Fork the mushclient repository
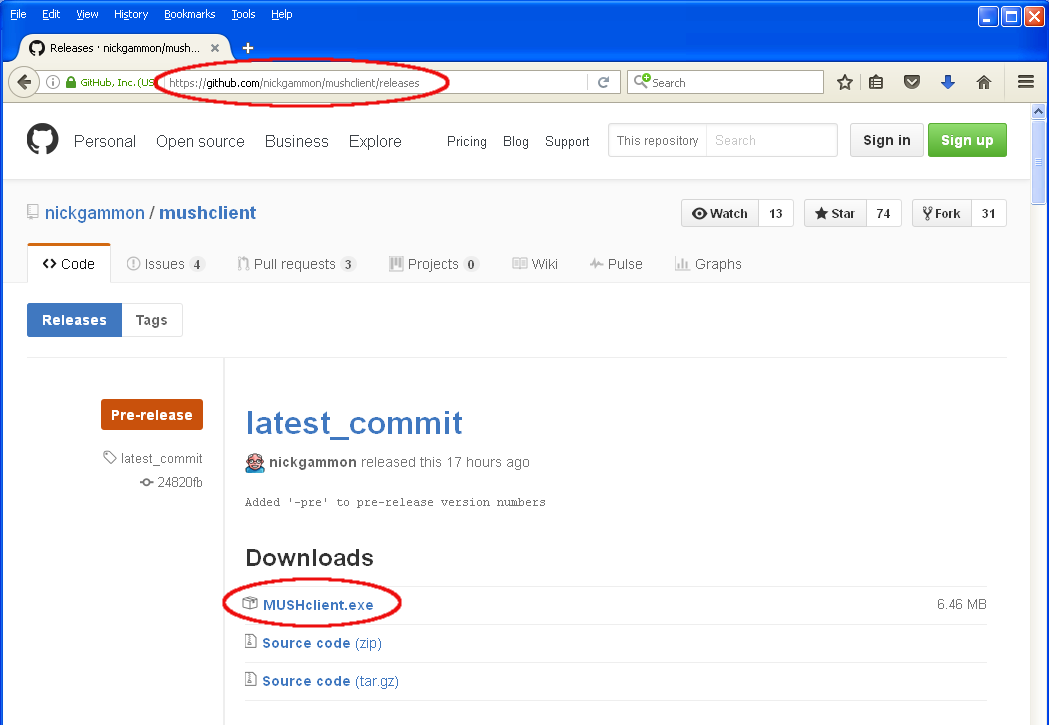Image resolution: width=1049 pixels, height=725 pixels. coord(941,213)
